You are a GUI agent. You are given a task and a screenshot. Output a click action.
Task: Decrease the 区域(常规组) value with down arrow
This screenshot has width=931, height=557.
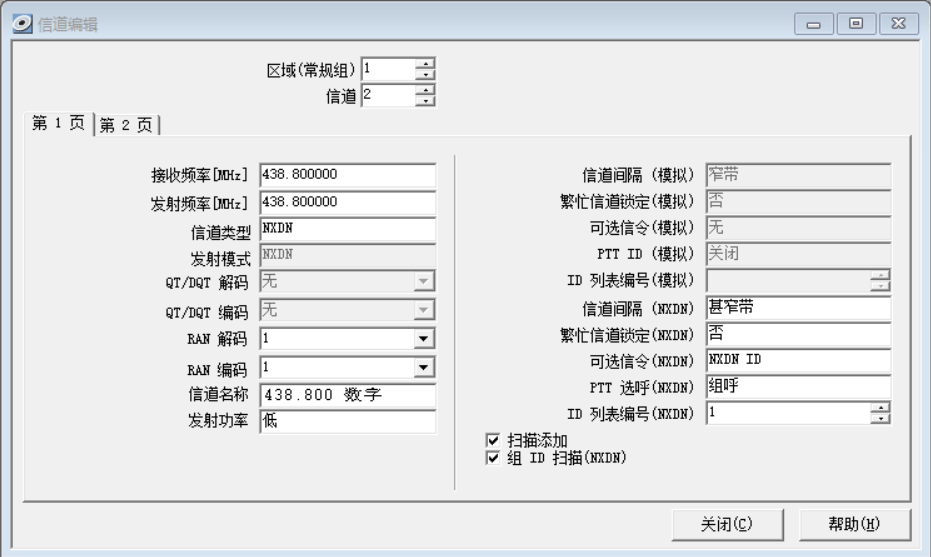point(427,75)
